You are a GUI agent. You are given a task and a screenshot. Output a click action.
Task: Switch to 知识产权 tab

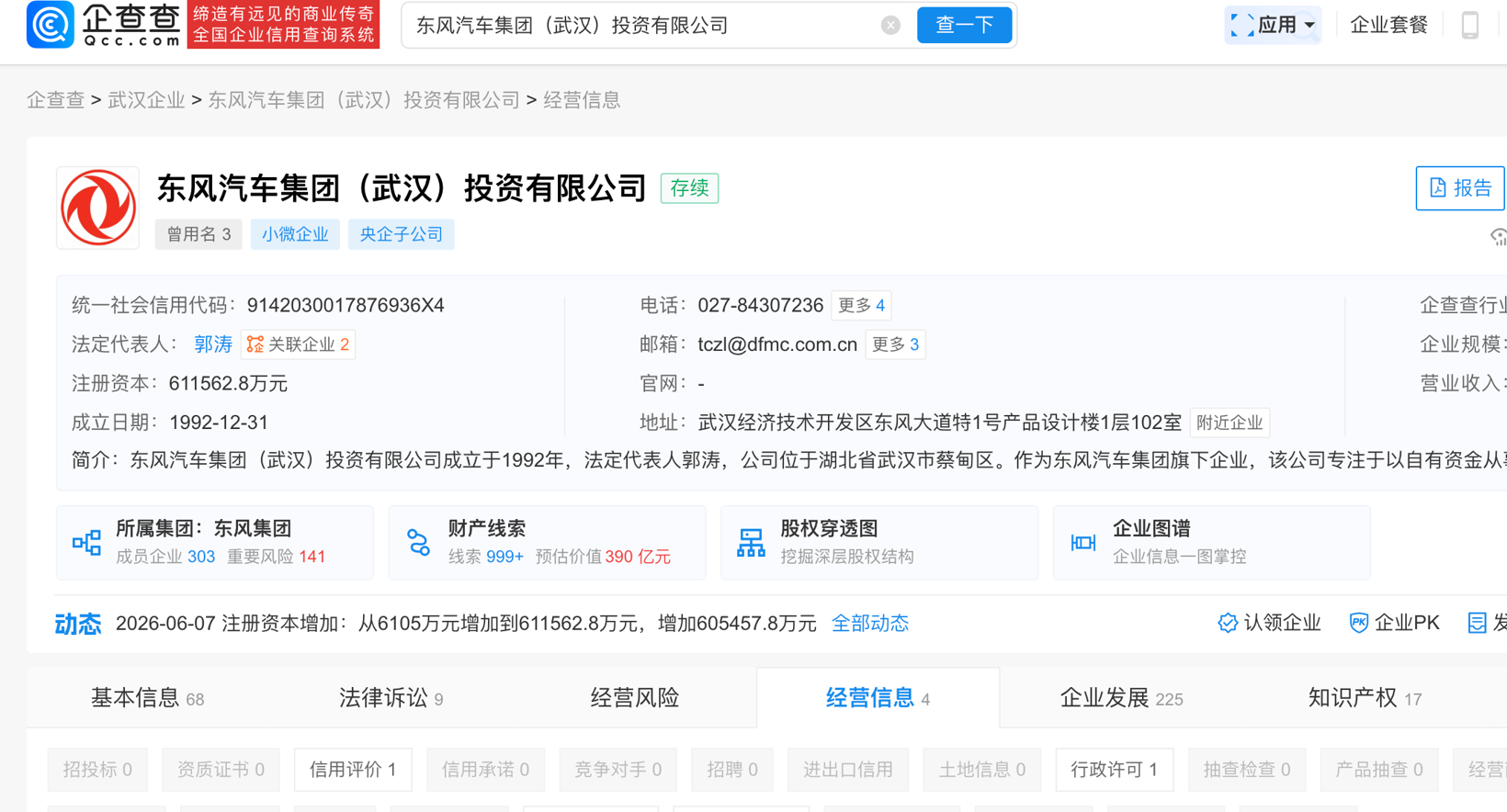[1365, 698]
